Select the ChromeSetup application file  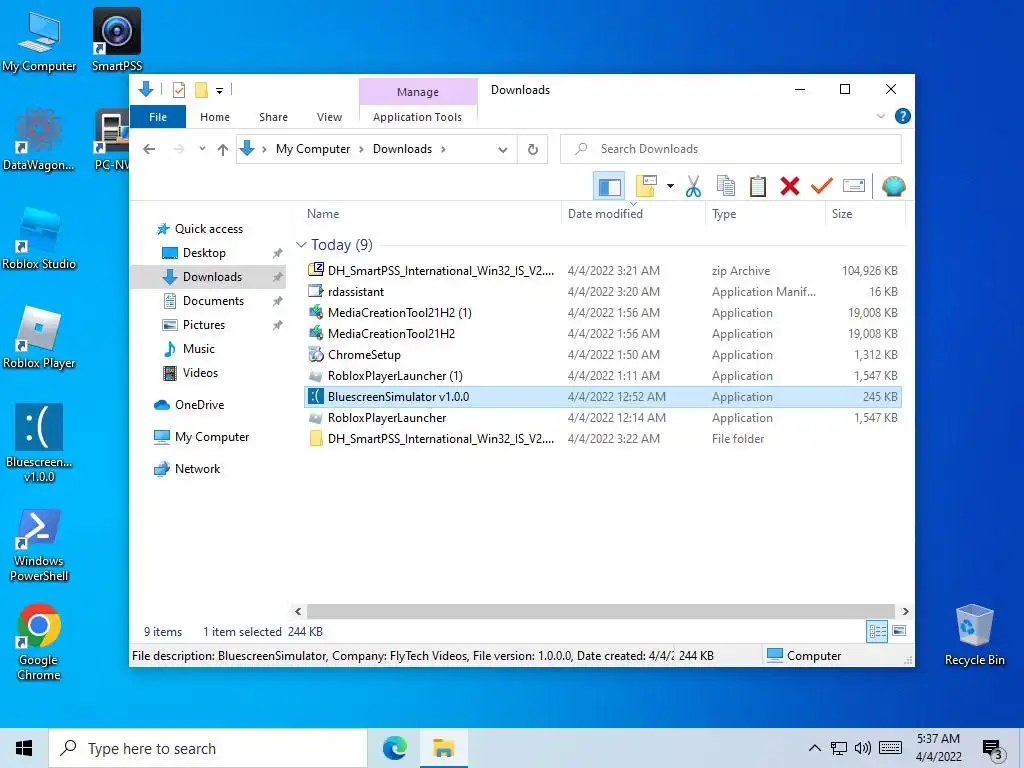(603, 355)
